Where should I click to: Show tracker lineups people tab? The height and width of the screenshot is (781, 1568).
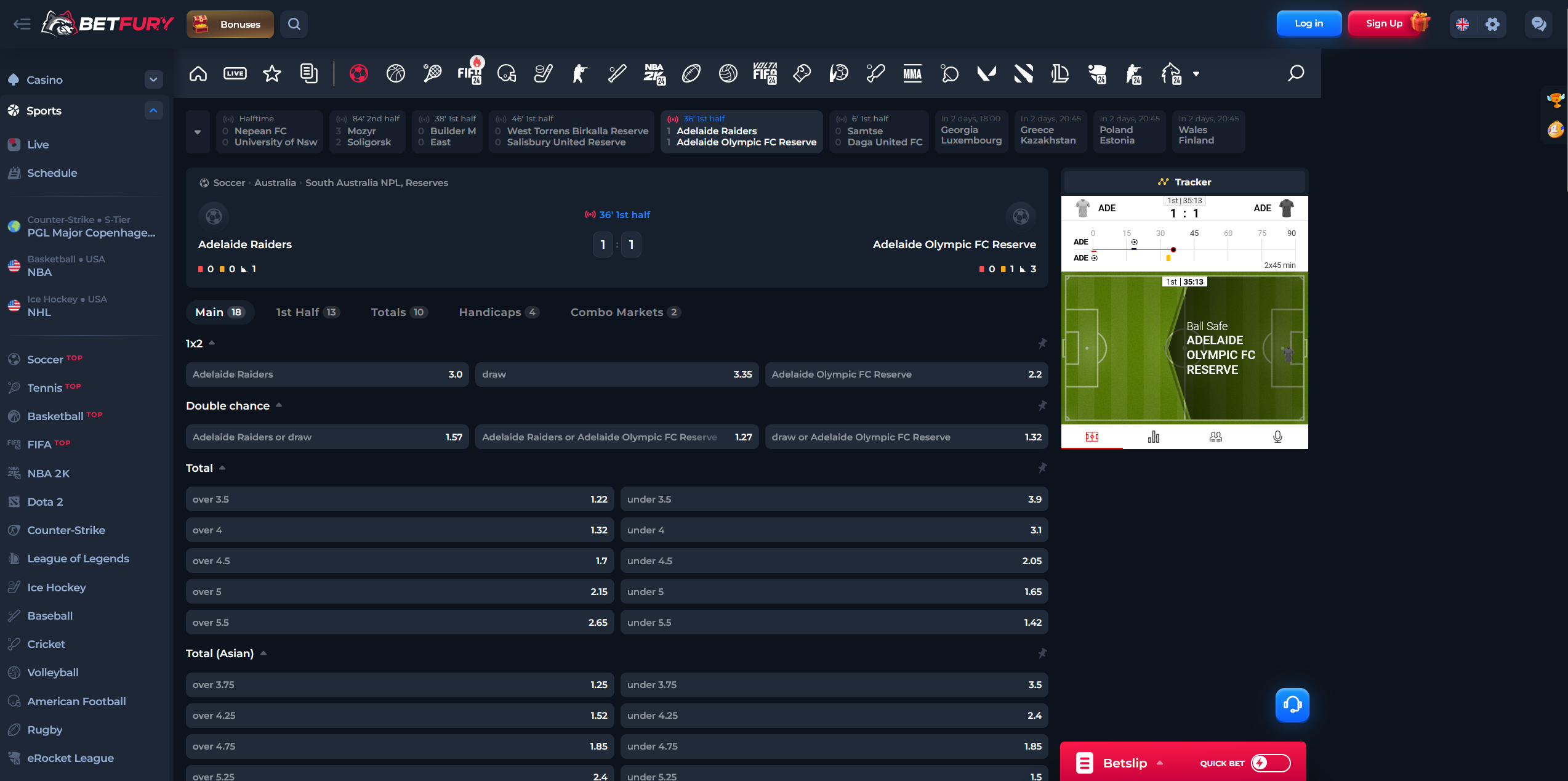[x=1216, y=437]
